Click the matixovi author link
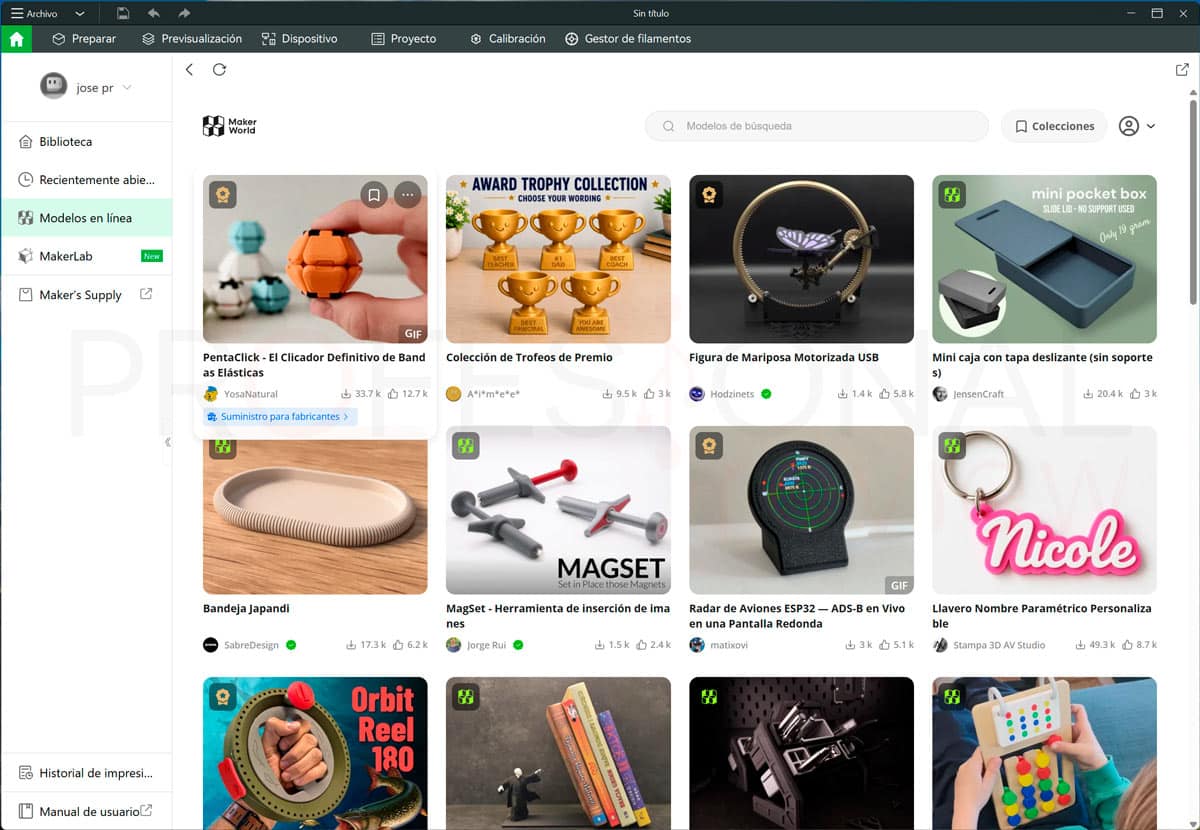 click(729, 645)
